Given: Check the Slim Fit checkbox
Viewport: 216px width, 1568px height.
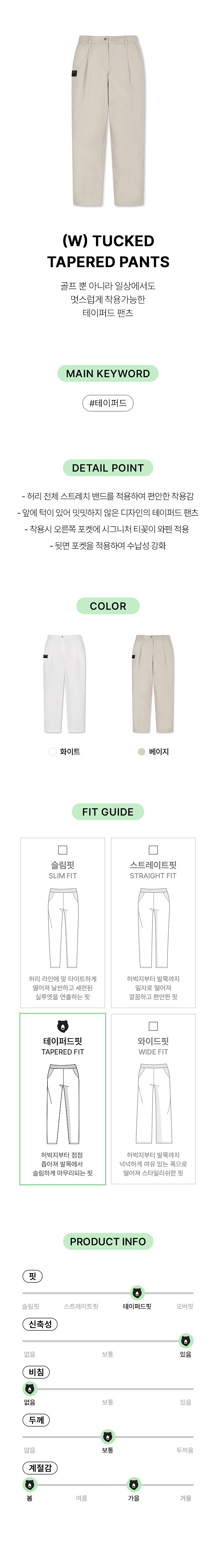Looking at the screenshot, I should point(63,850).
